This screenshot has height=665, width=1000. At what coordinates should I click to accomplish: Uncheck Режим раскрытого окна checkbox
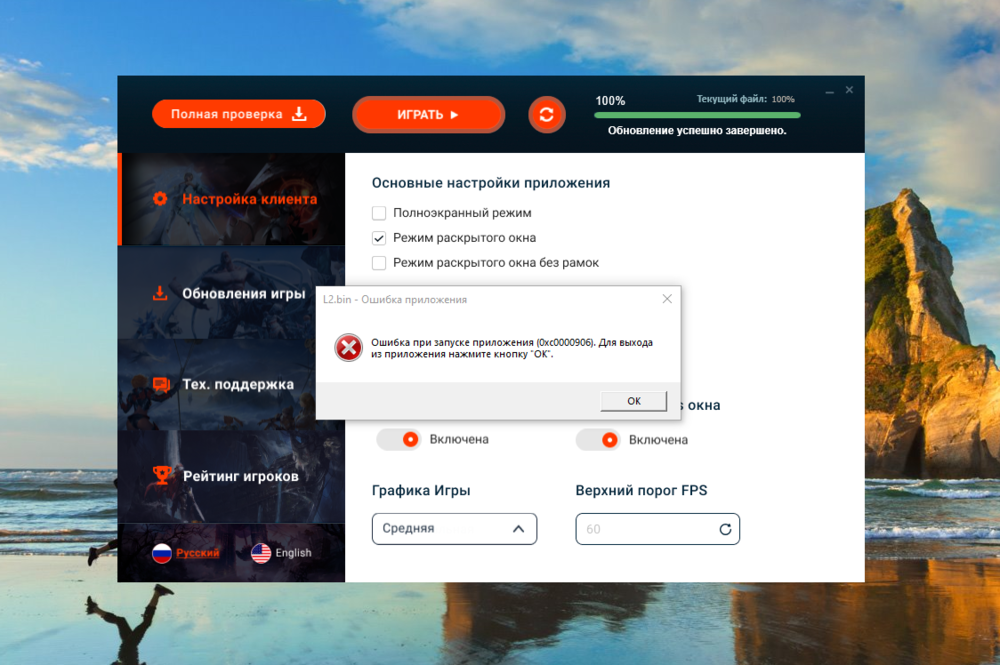[379, 238]
